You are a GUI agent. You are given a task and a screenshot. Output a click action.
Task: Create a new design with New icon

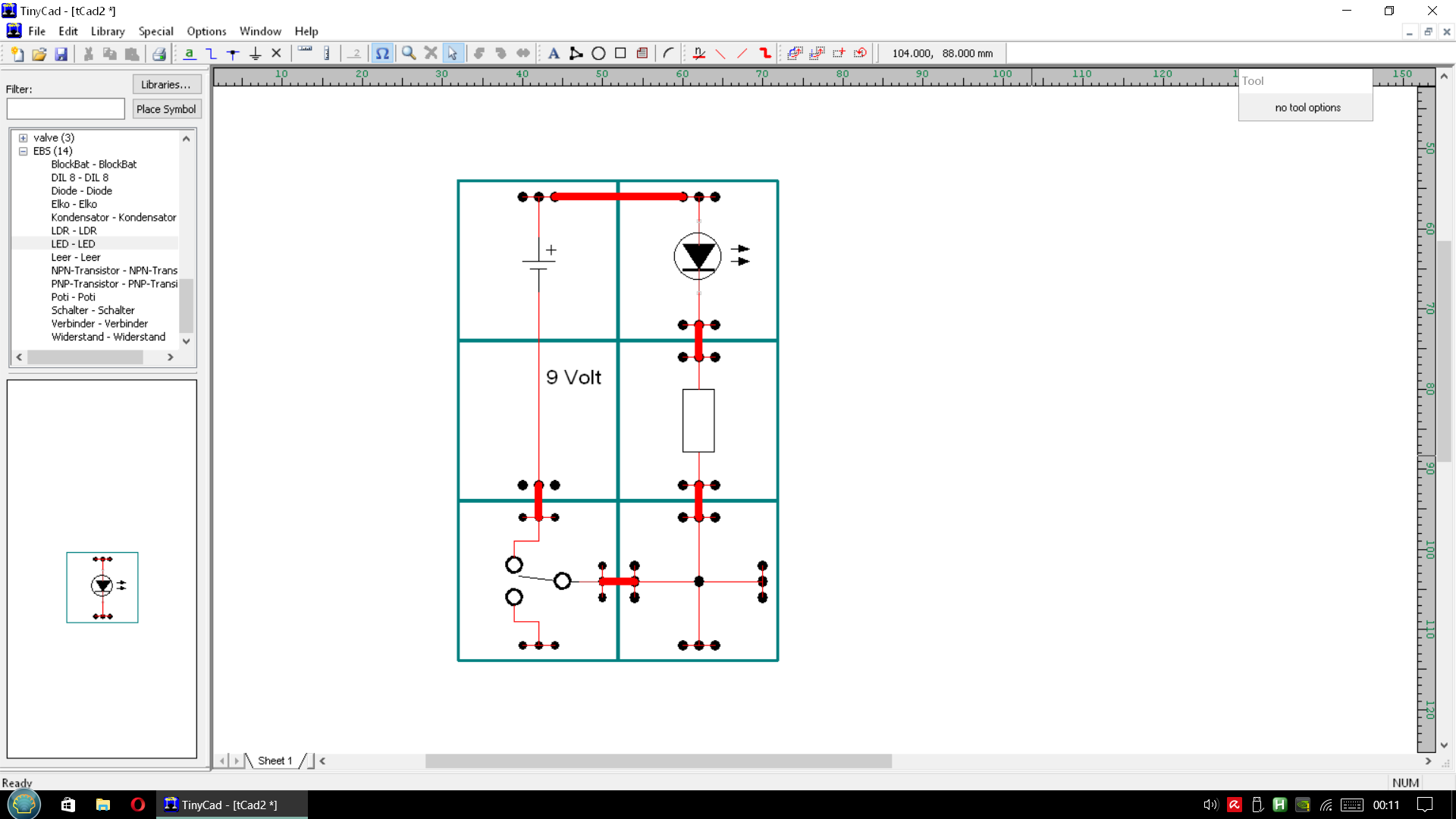(17, 54)
